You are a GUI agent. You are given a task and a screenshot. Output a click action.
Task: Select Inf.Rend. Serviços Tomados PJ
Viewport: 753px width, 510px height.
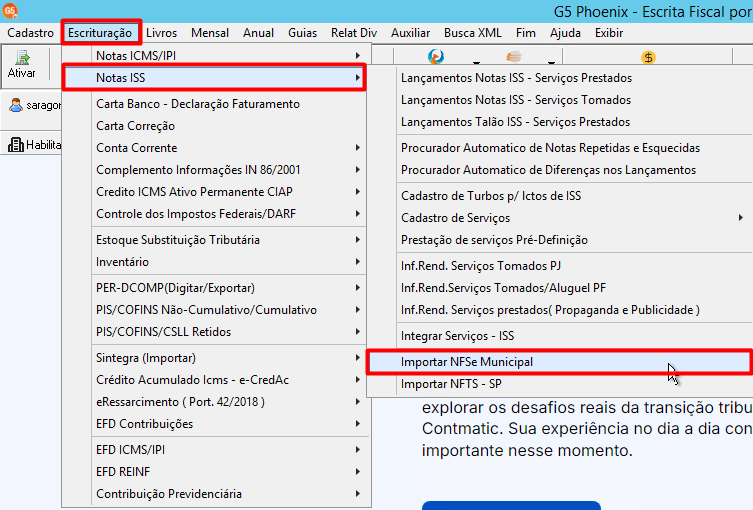tap(560, 266)
